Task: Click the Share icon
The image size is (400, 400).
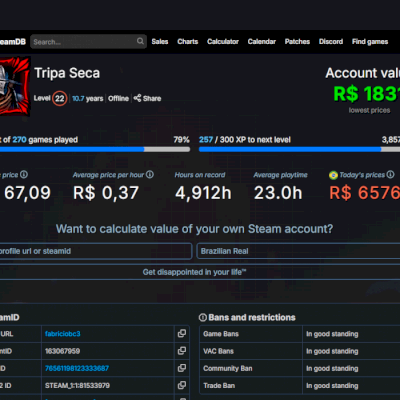Action: tap(137, 98)
